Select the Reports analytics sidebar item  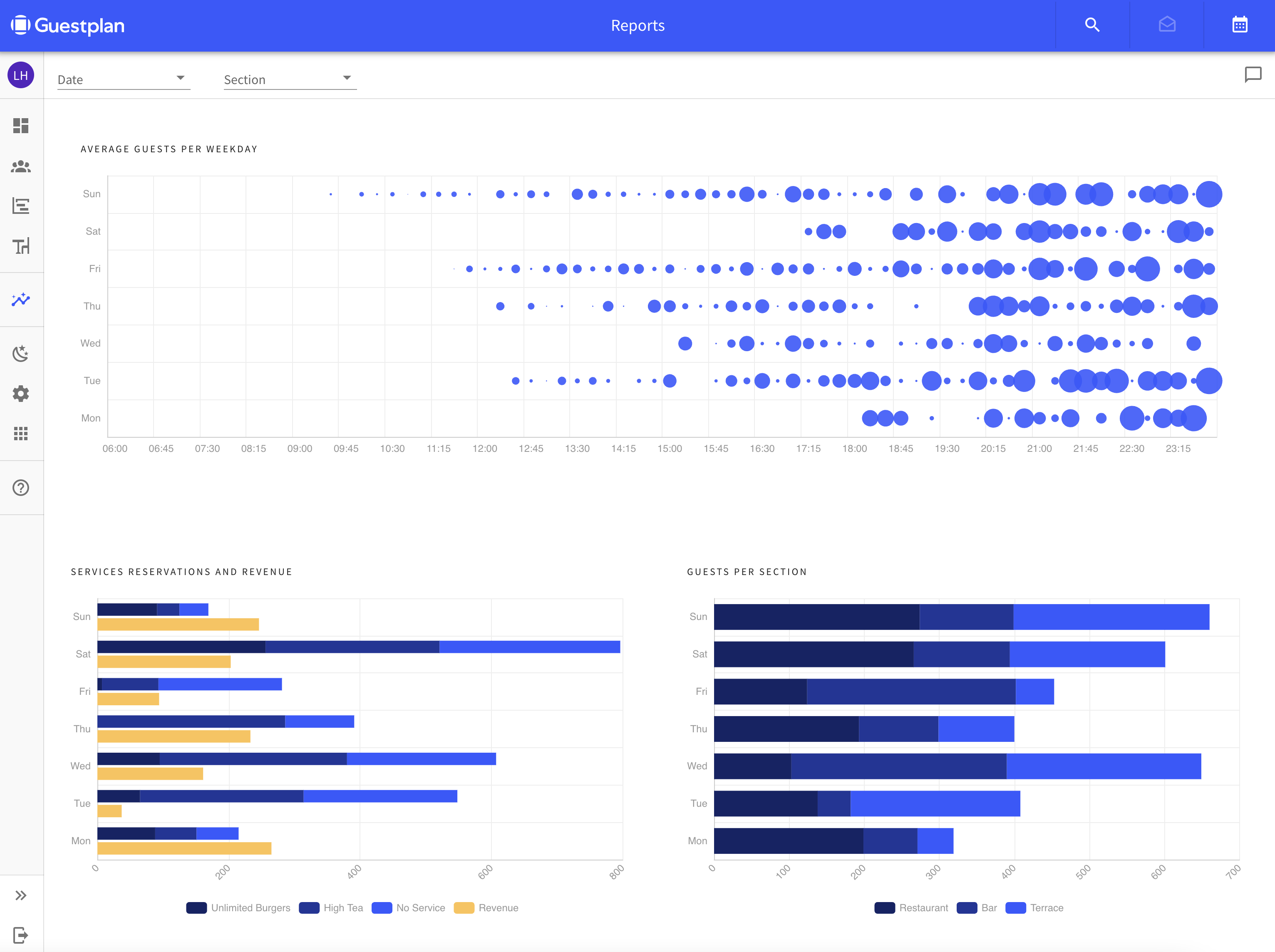point(21,300)
